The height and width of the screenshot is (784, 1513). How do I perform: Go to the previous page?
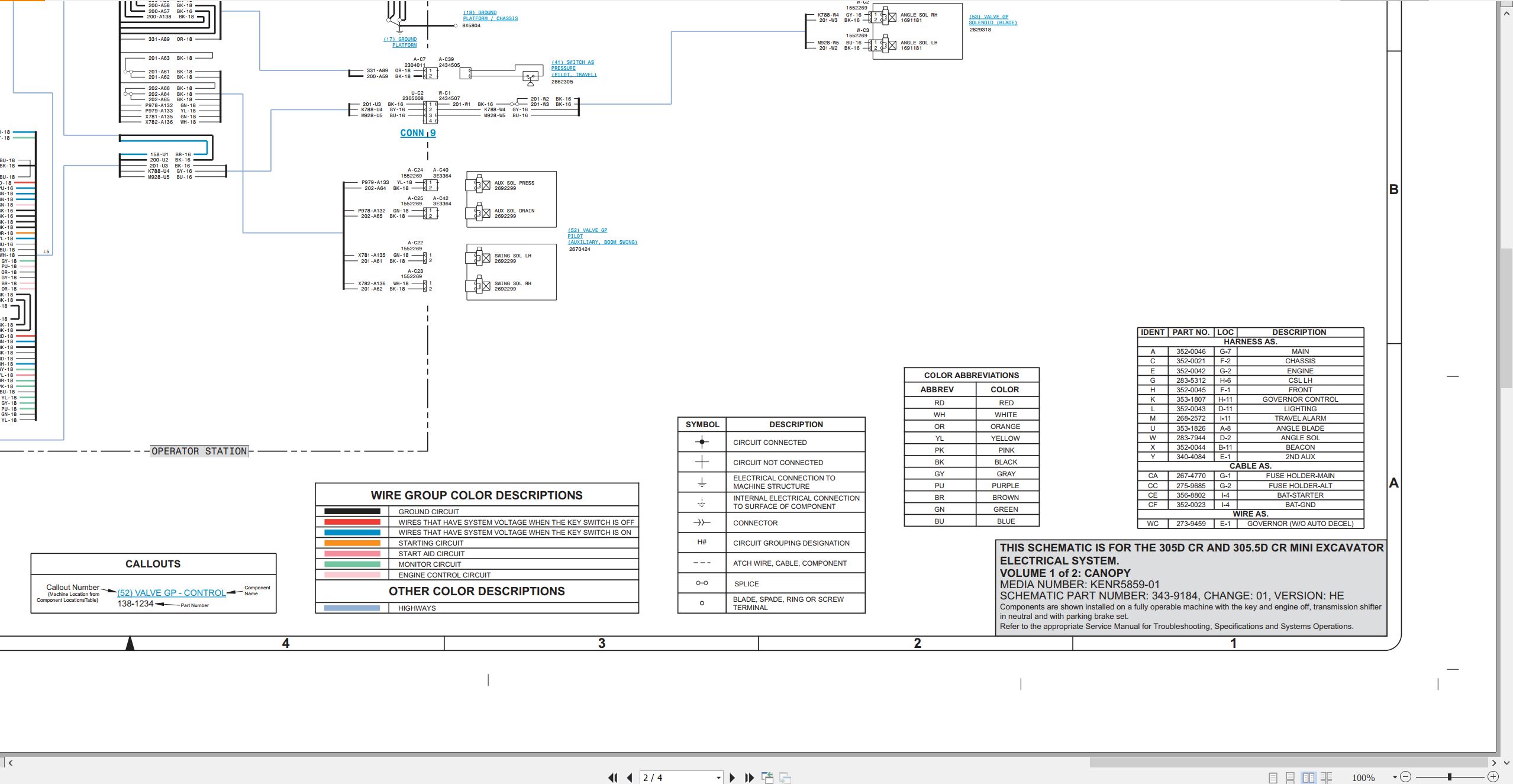(x=630, y=777)
